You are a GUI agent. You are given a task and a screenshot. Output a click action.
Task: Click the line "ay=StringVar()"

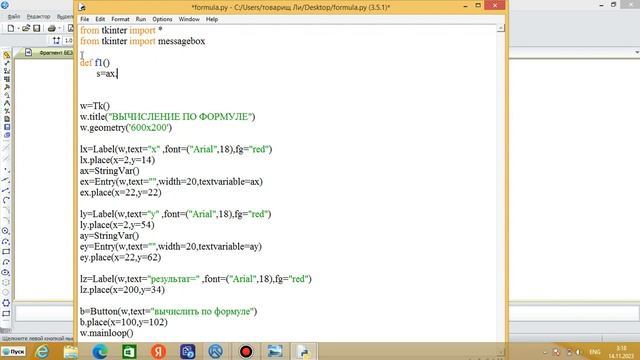coord(109,236)
